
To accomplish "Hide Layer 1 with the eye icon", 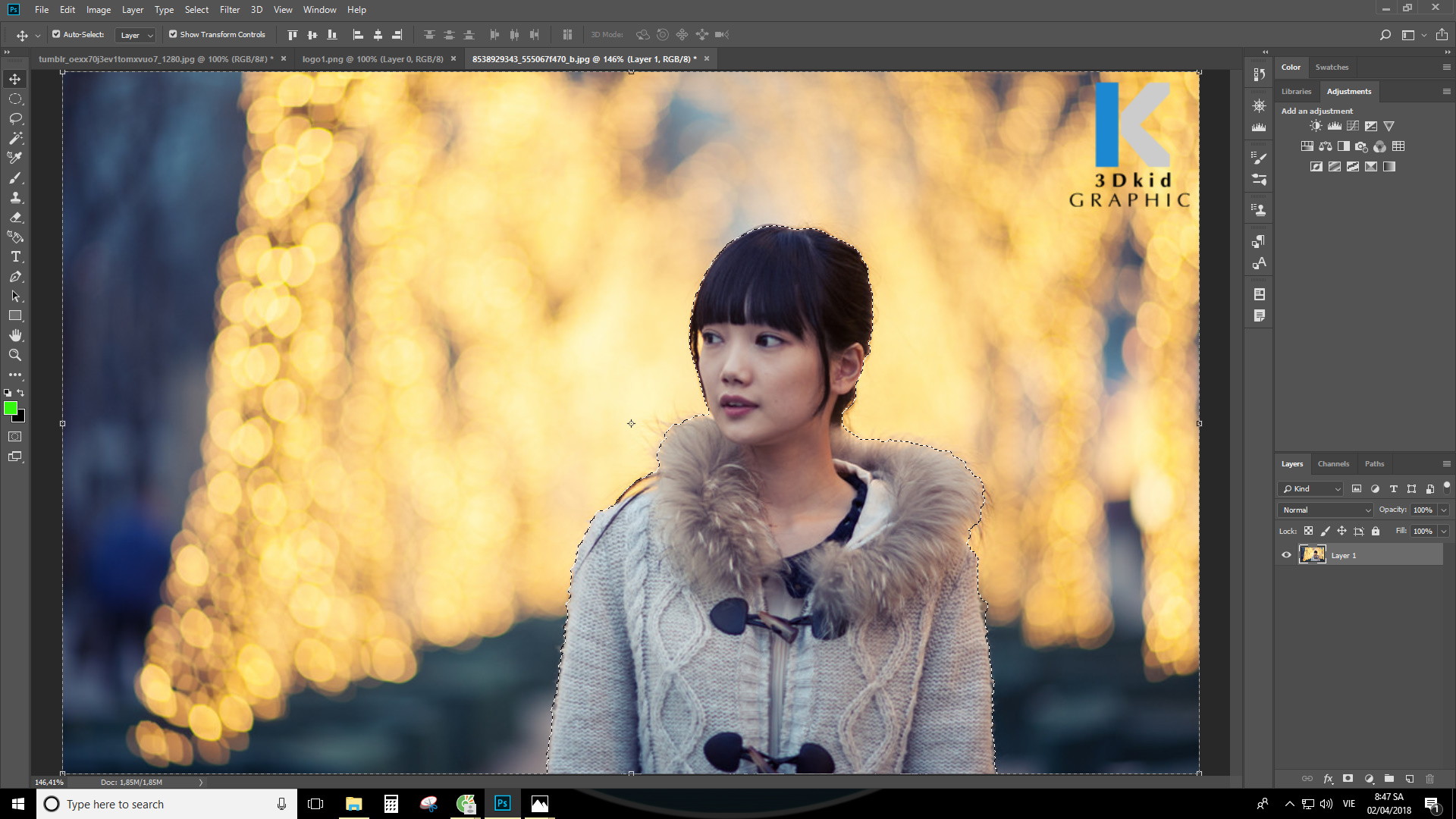I will 1286,555.
